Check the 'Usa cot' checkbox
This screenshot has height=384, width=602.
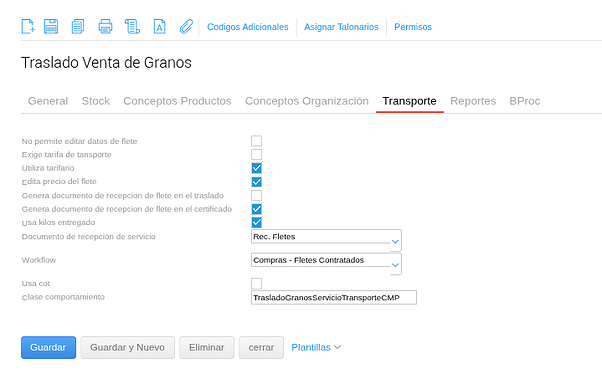tap(256, 283)
